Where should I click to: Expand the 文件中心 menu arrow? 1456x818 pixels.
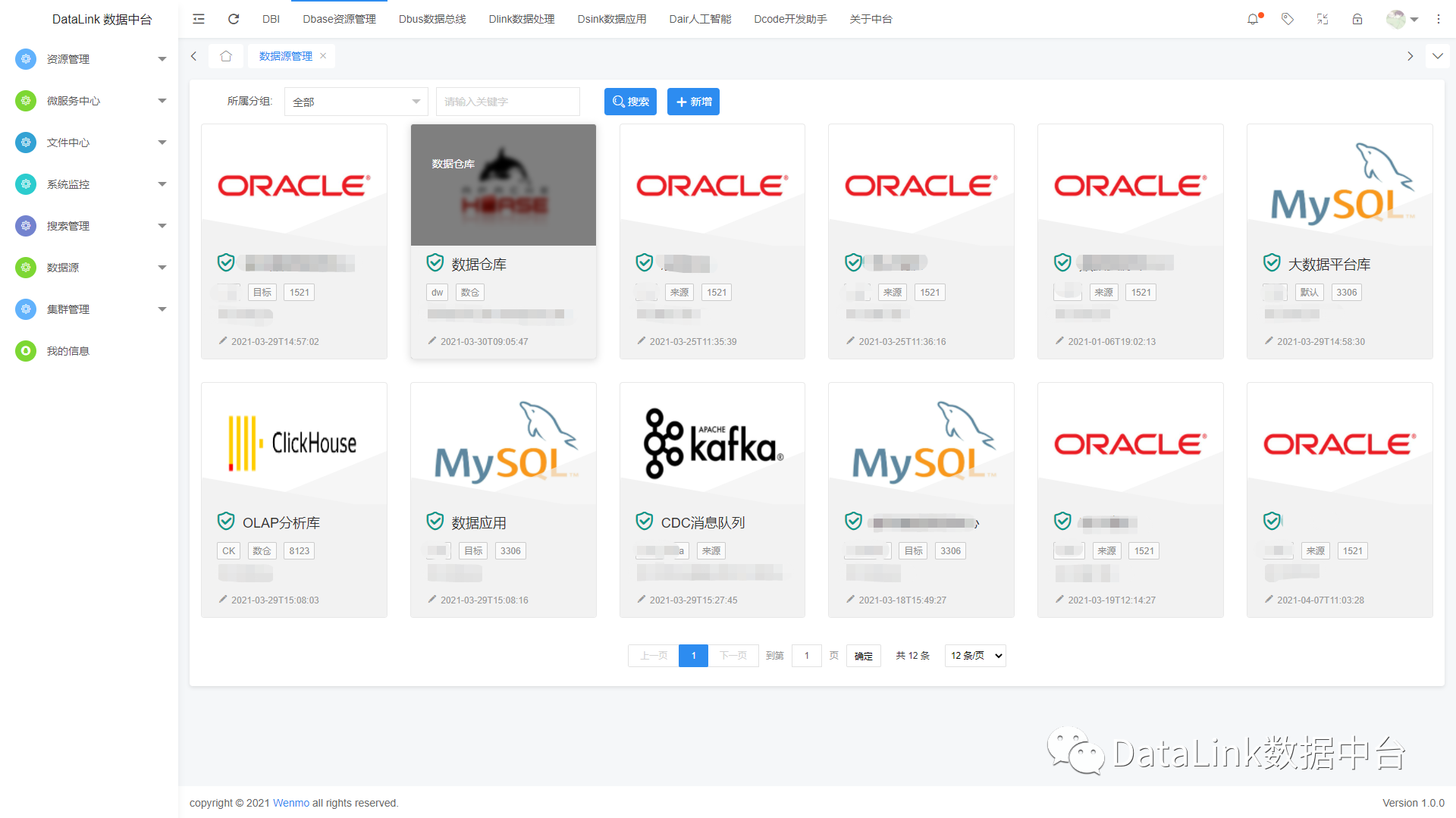(162, 143)
